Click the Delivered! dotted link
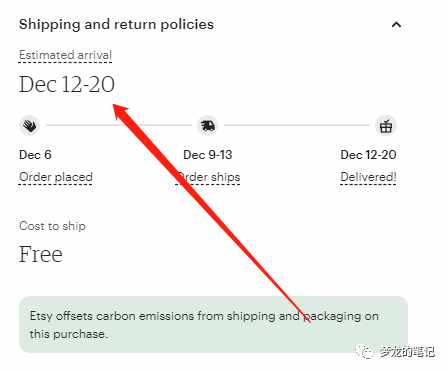This screenshot has width=448, height=371. coord(368,177)
